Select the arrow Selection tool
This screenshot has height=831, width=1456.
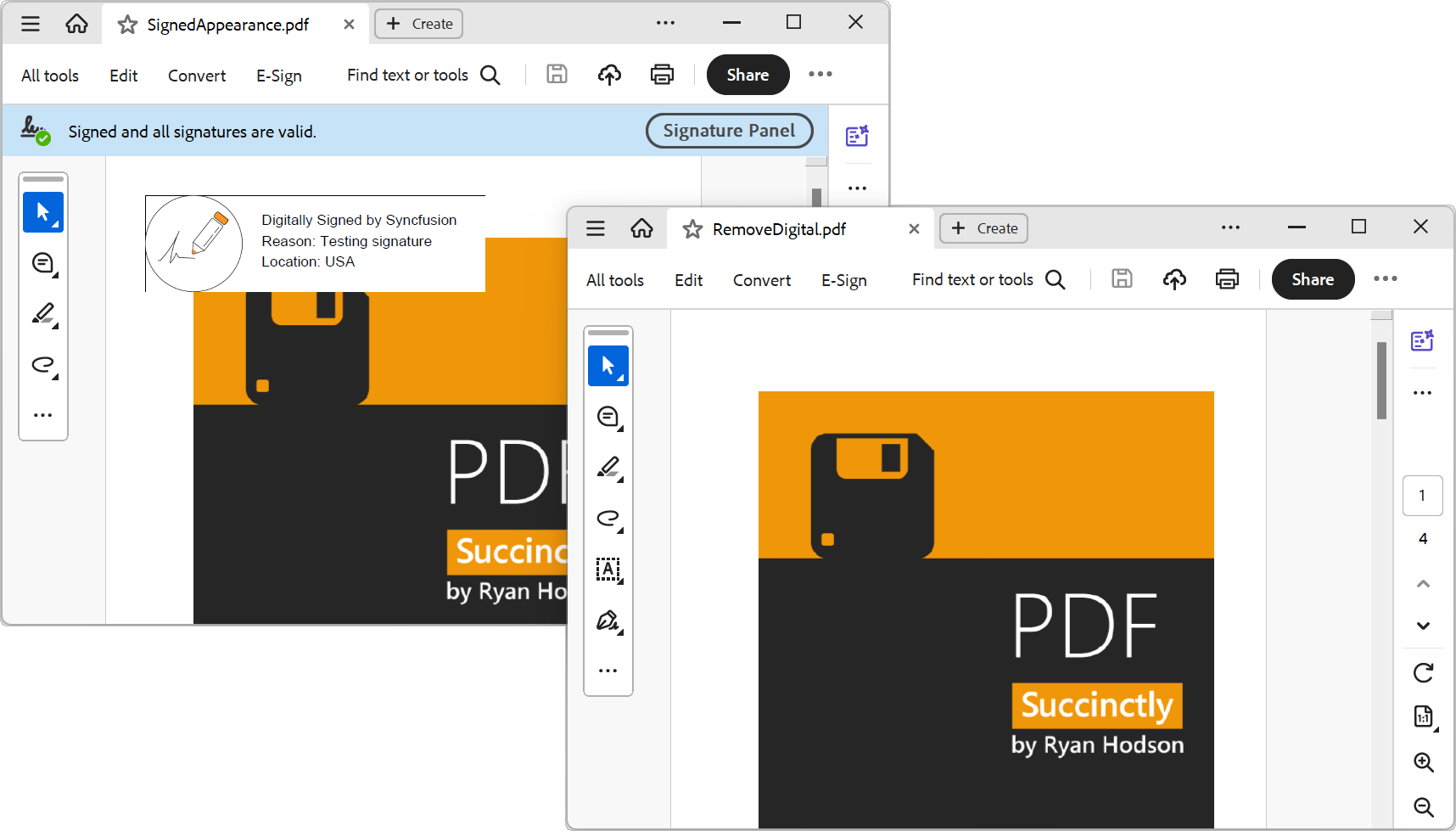click(608, 365)
